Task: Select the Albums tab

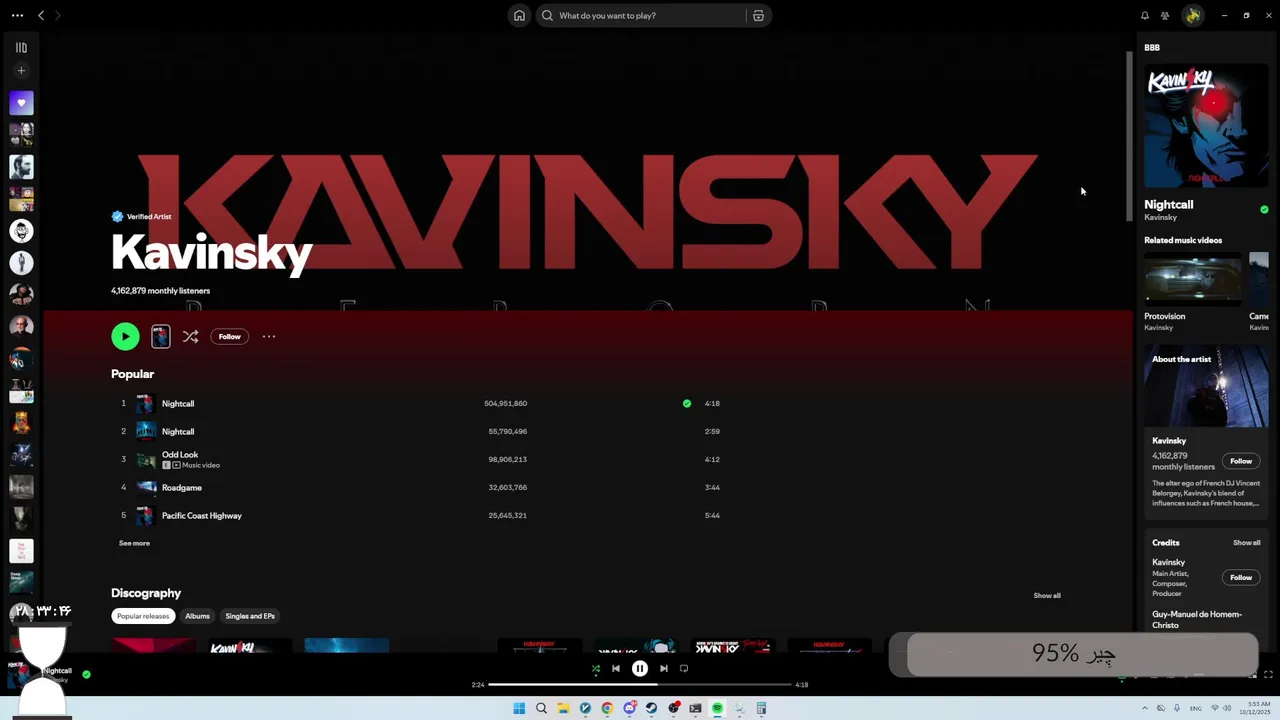Action: click(198, 616)
